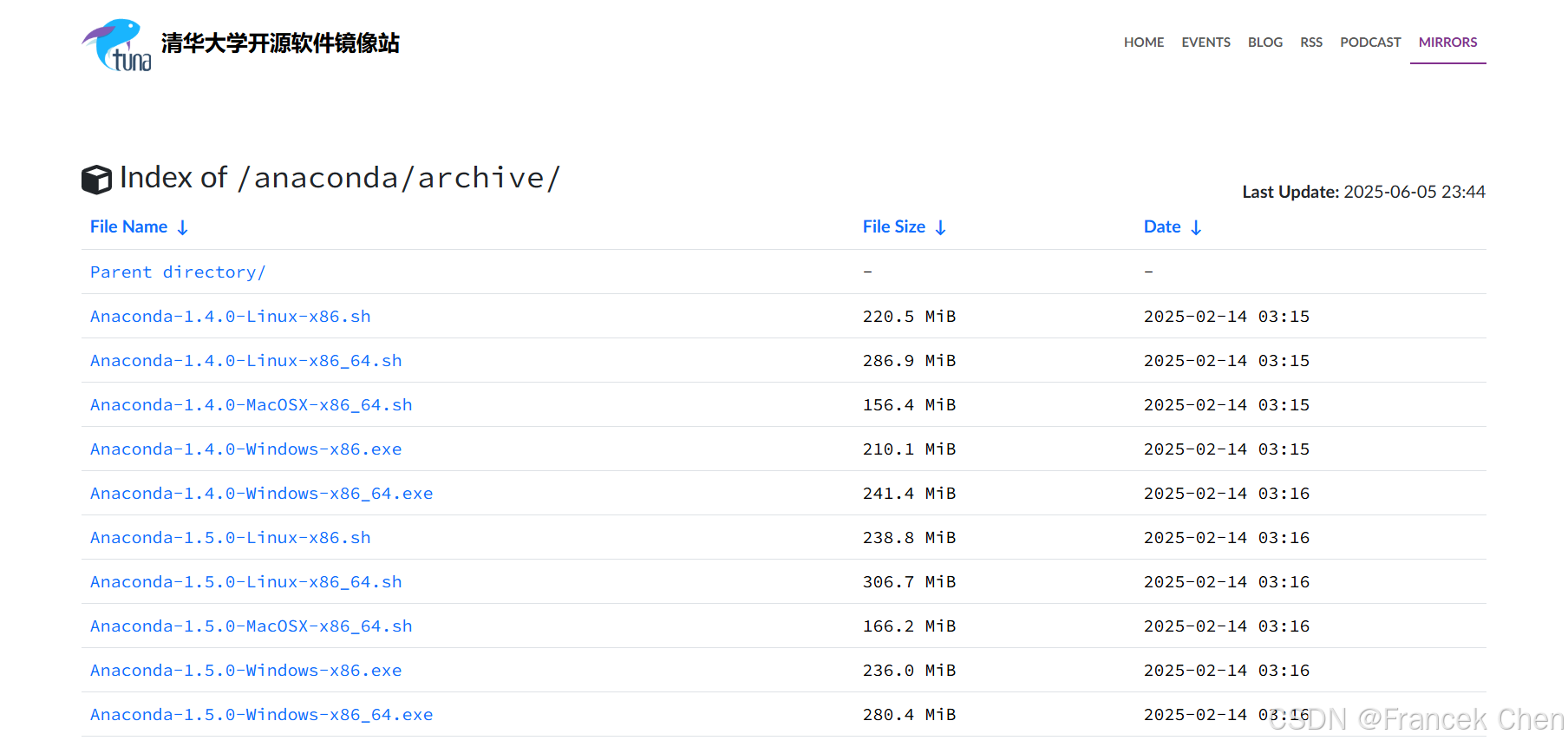Download Anaconda-1.4.0-Linux-x86.sh
1568x747 pixels.
coord(231,317)
